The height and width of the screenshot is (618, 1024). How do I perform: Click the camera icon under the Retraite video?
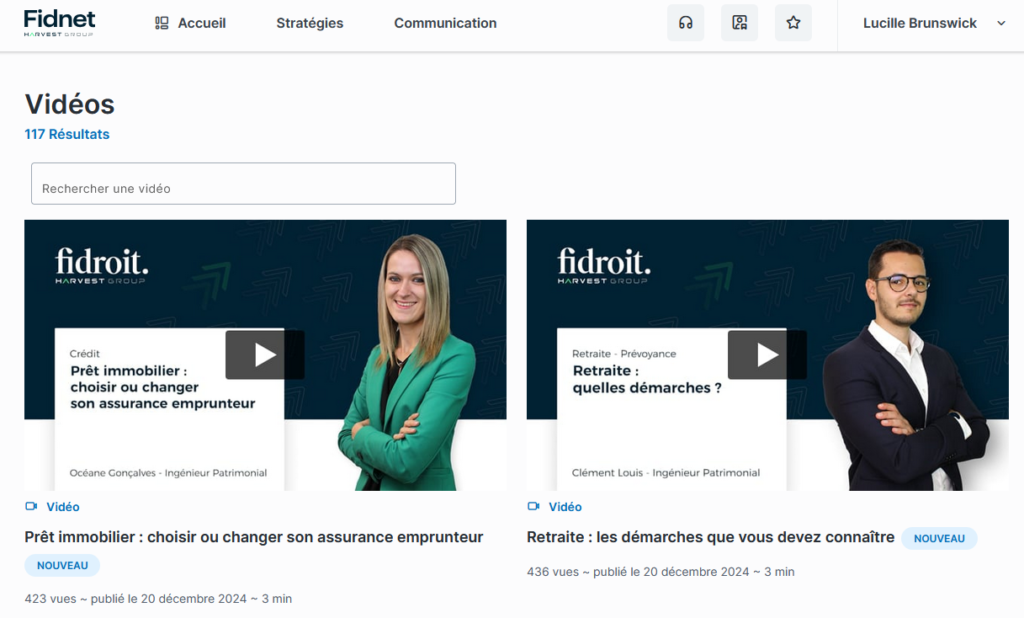click(533, 506)
